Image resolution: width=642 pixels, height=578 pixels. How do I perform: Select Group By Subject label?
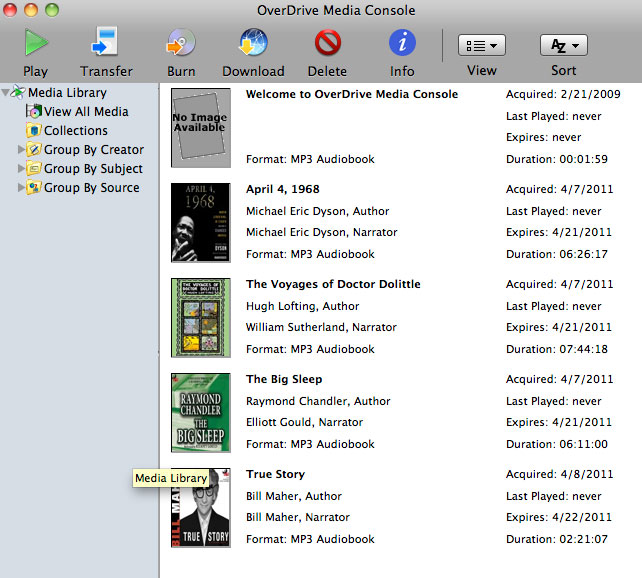[x=93, y=168]
